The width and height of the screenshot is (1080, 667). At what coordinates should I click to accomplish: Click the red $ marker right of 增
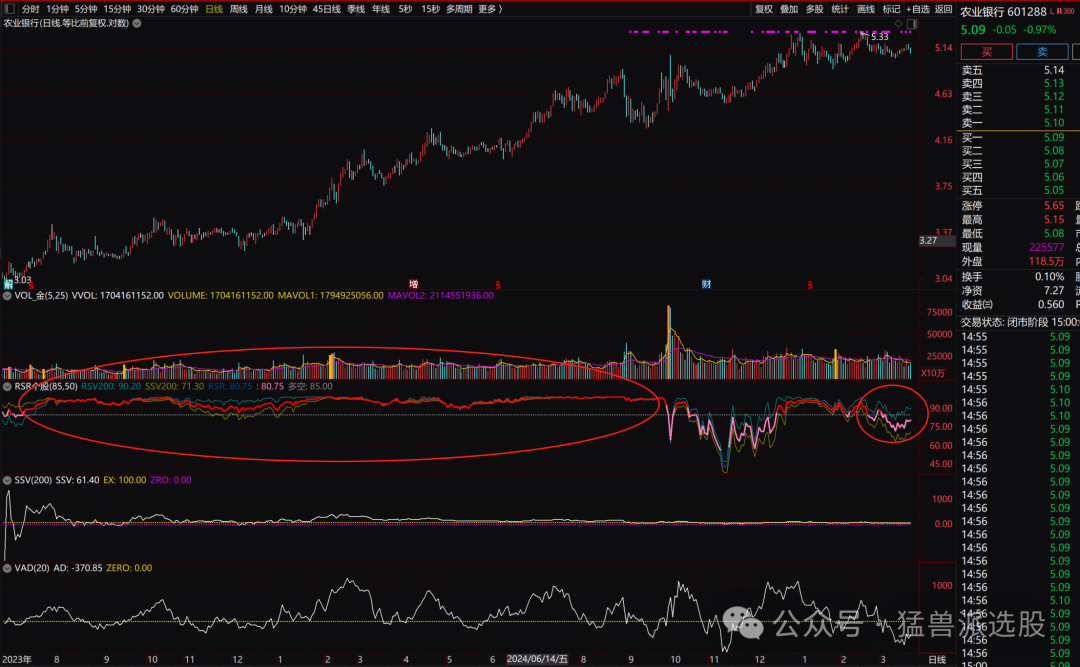(498, 285)
